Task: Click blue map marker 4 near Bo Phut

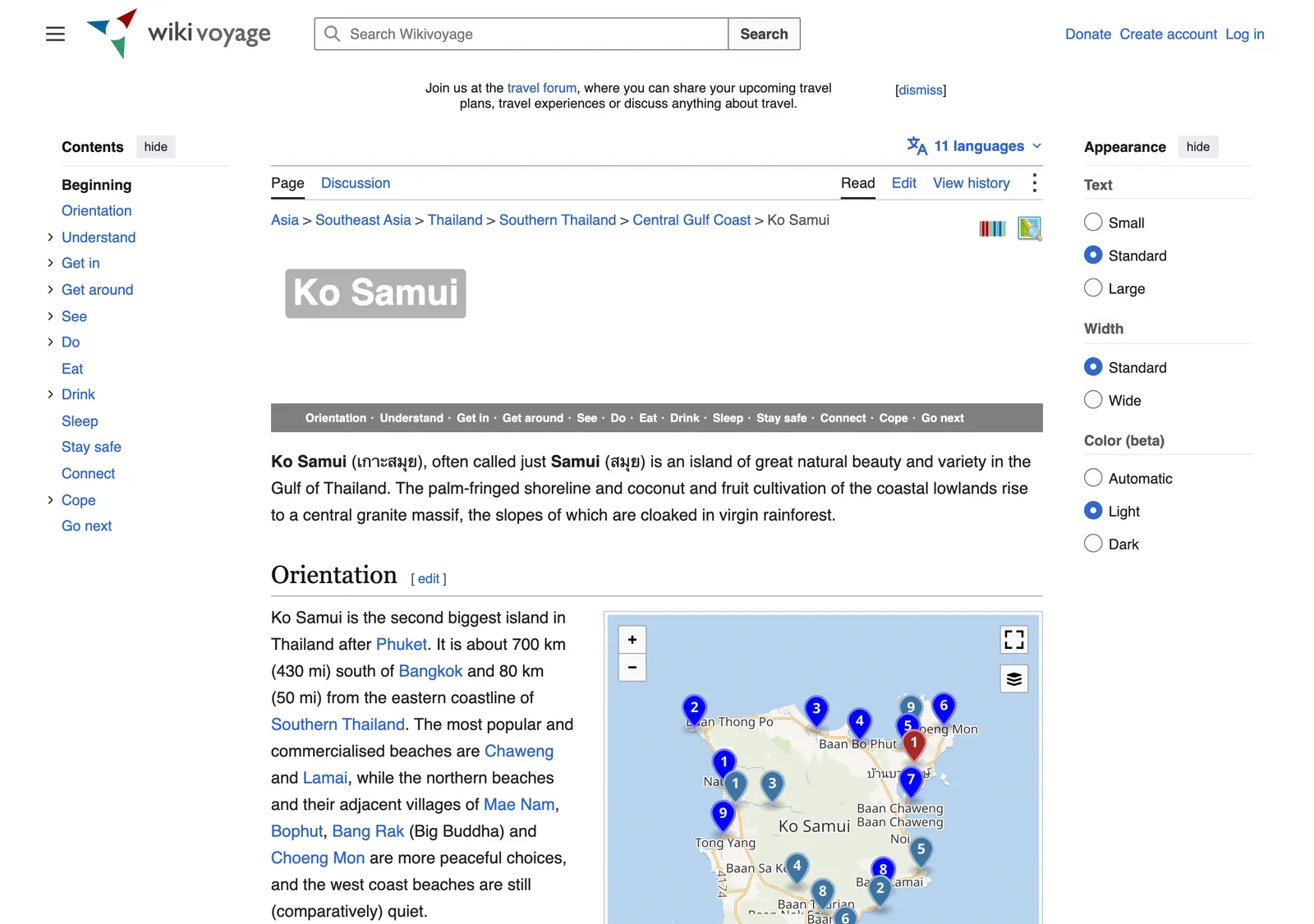Action: tap(859, 723)
